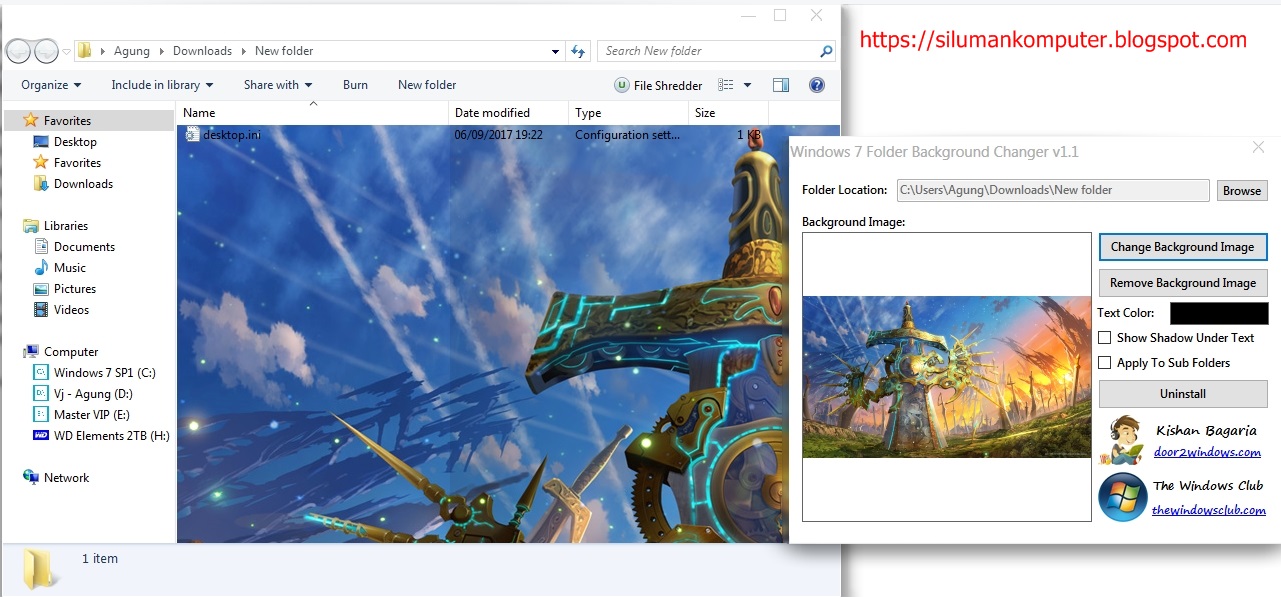This screenshot has width=1281, height=597.
Task: Open Windows 7 SP1 (C:) drive
Action: [95, 373]
